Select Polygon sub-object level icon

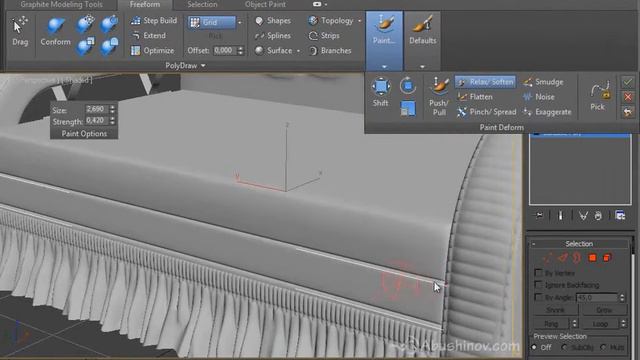[x=592, y=258]
